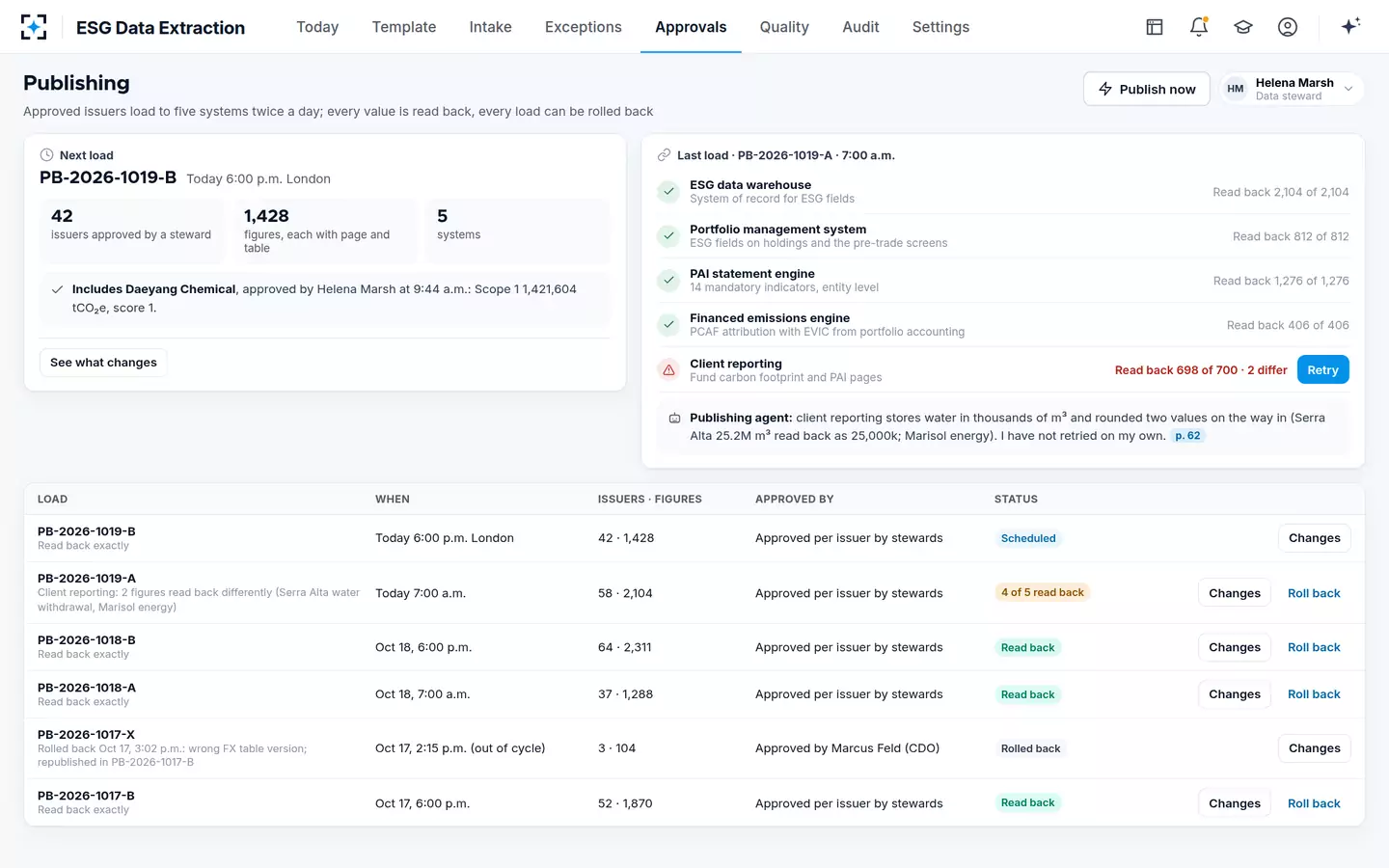Screen dimensions: 1389x868
Task: Click the '42 issuers approved by a steward' card
Action: click(x=132, y=231)
